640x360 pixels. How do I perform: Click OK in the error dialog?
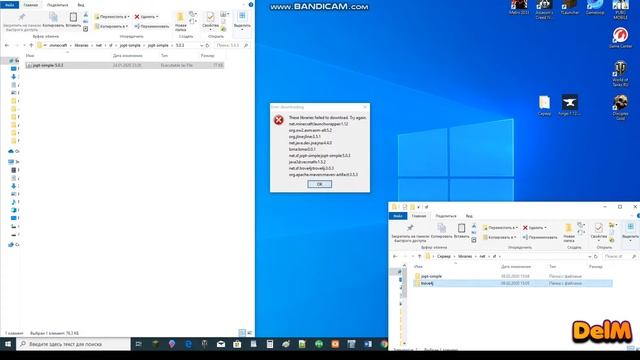(319, 184)
